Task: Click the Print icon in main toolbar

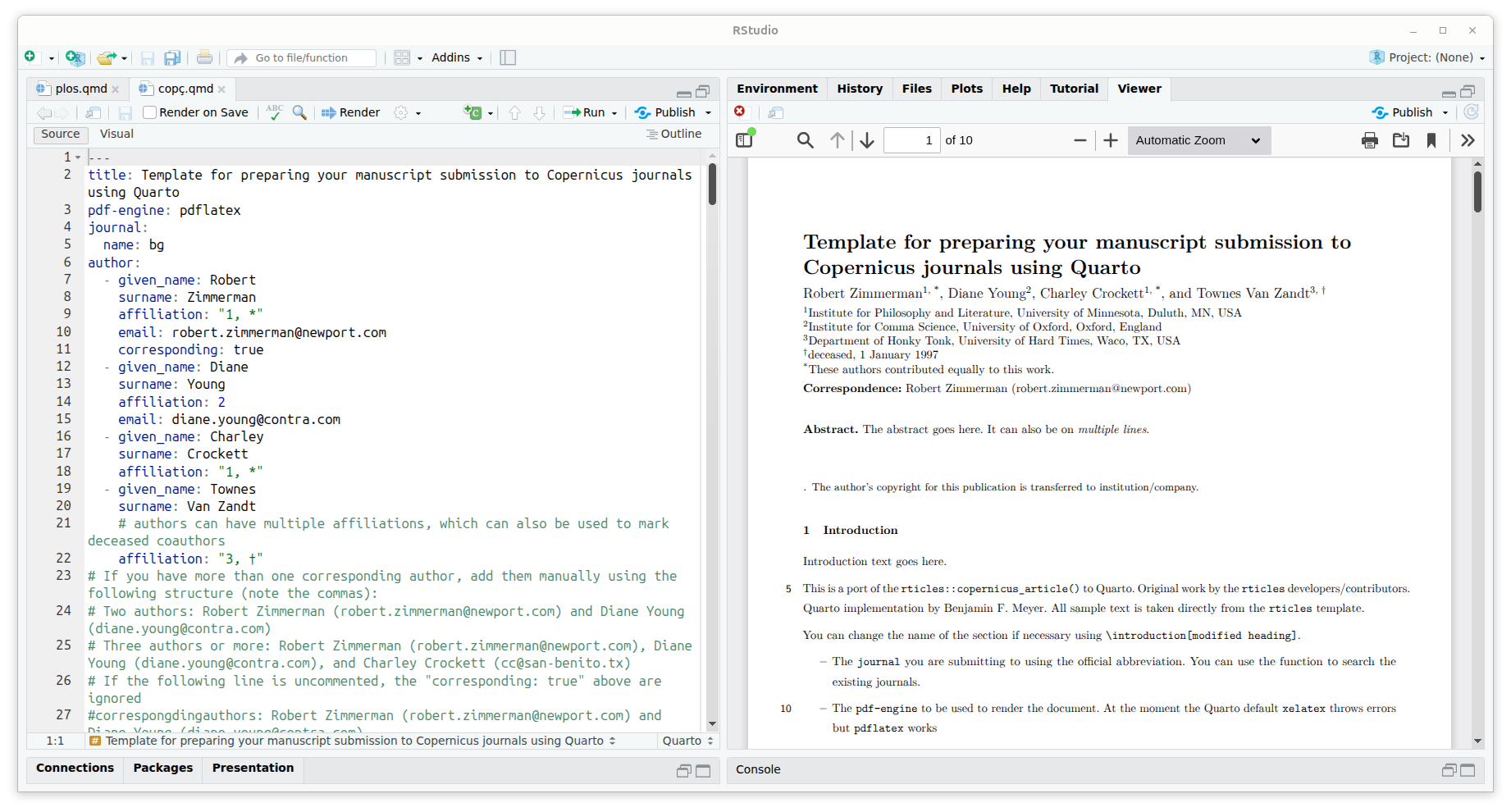Action: (204, 57)
